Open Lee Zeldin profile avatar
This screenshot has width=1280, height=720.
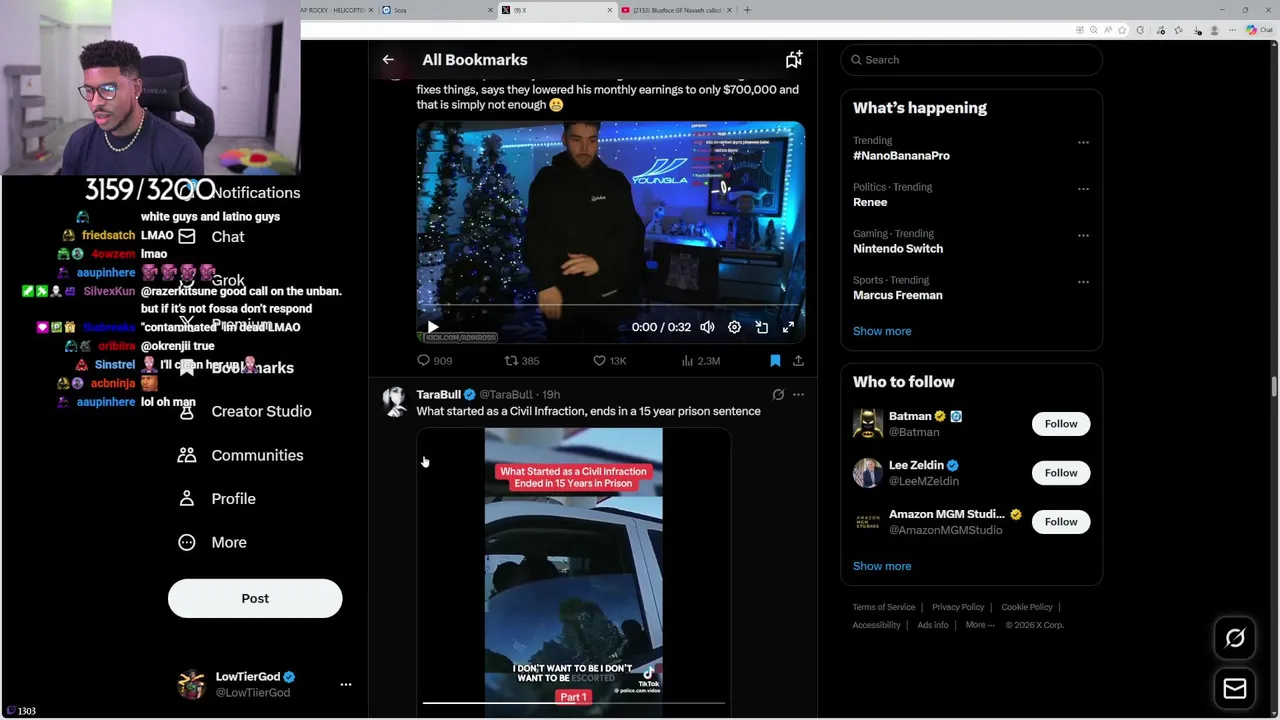tap(867, 473)
